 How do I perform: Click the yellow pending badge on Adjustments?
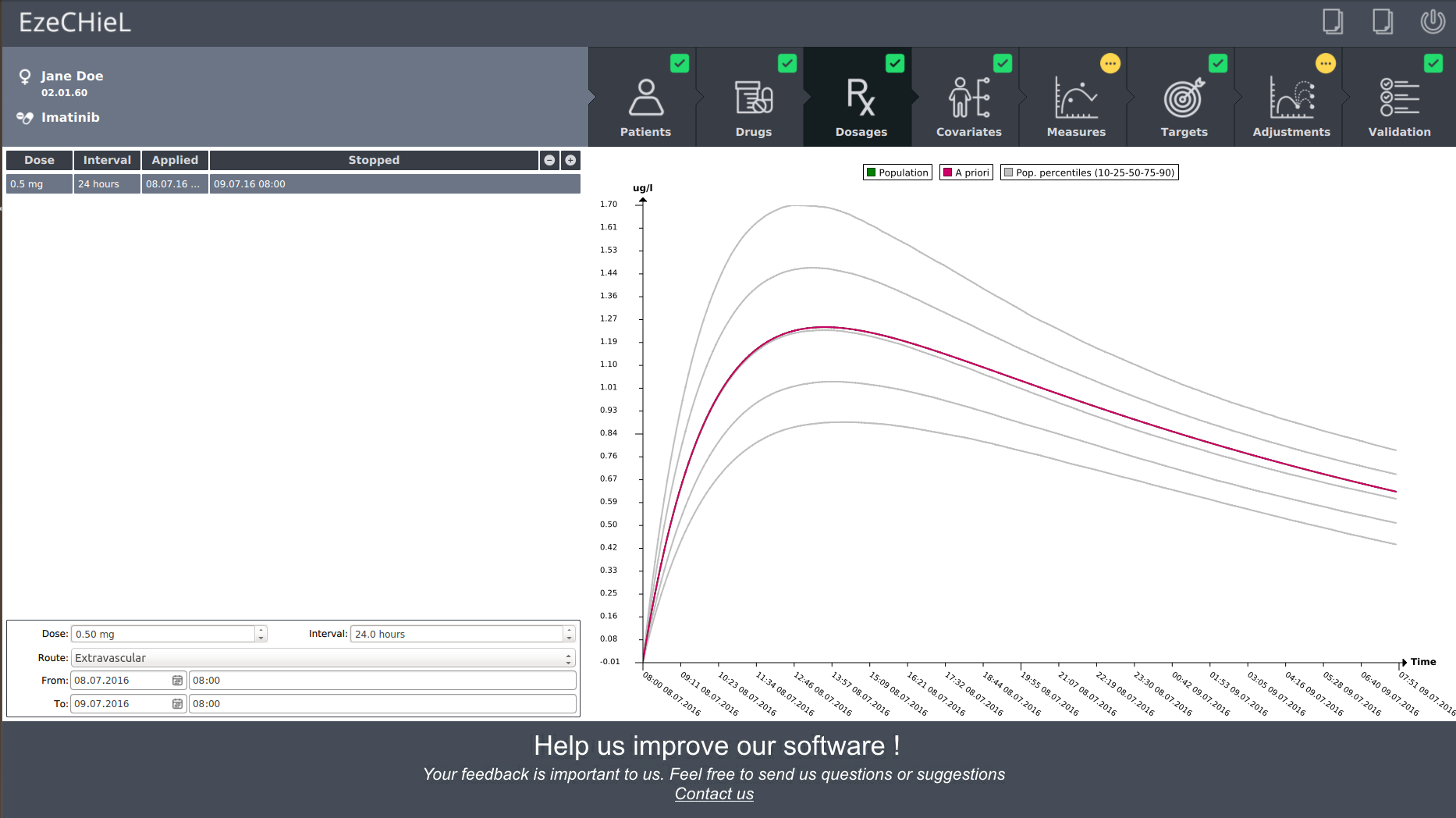click(x=1326, y=63)
